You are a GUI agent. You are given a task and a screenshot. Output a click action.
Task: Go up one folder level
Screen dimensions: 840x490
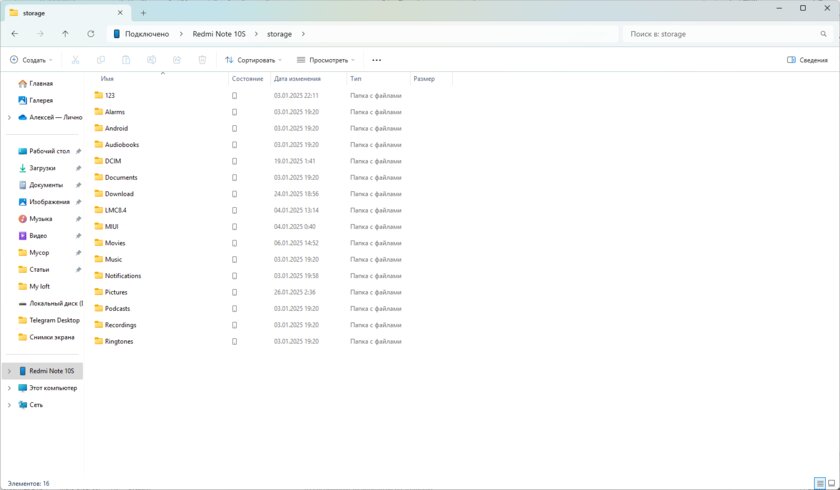point(65,34)
